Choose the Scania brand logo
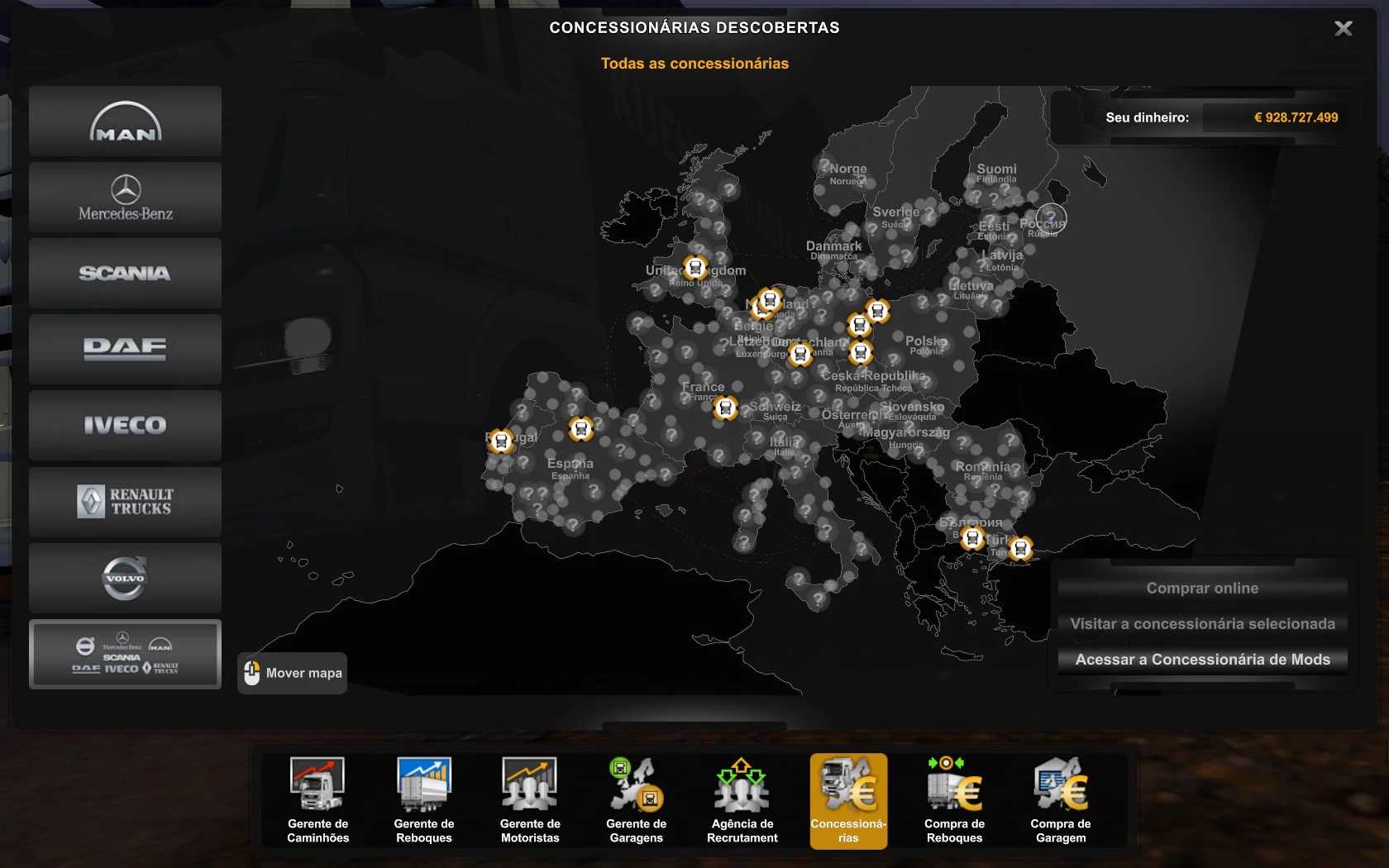The width and height of the screenshot is (1389, 868). (x=125, y=274)
